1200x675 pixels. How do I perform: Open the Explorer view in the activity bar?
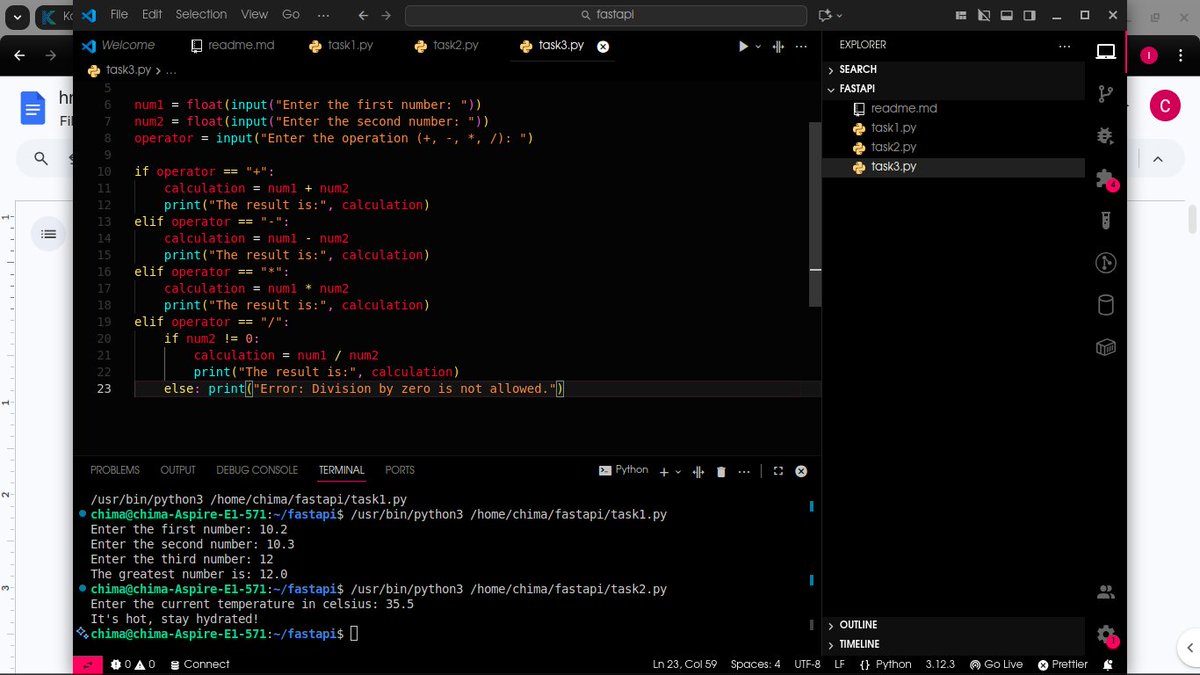click(1105, 52)
